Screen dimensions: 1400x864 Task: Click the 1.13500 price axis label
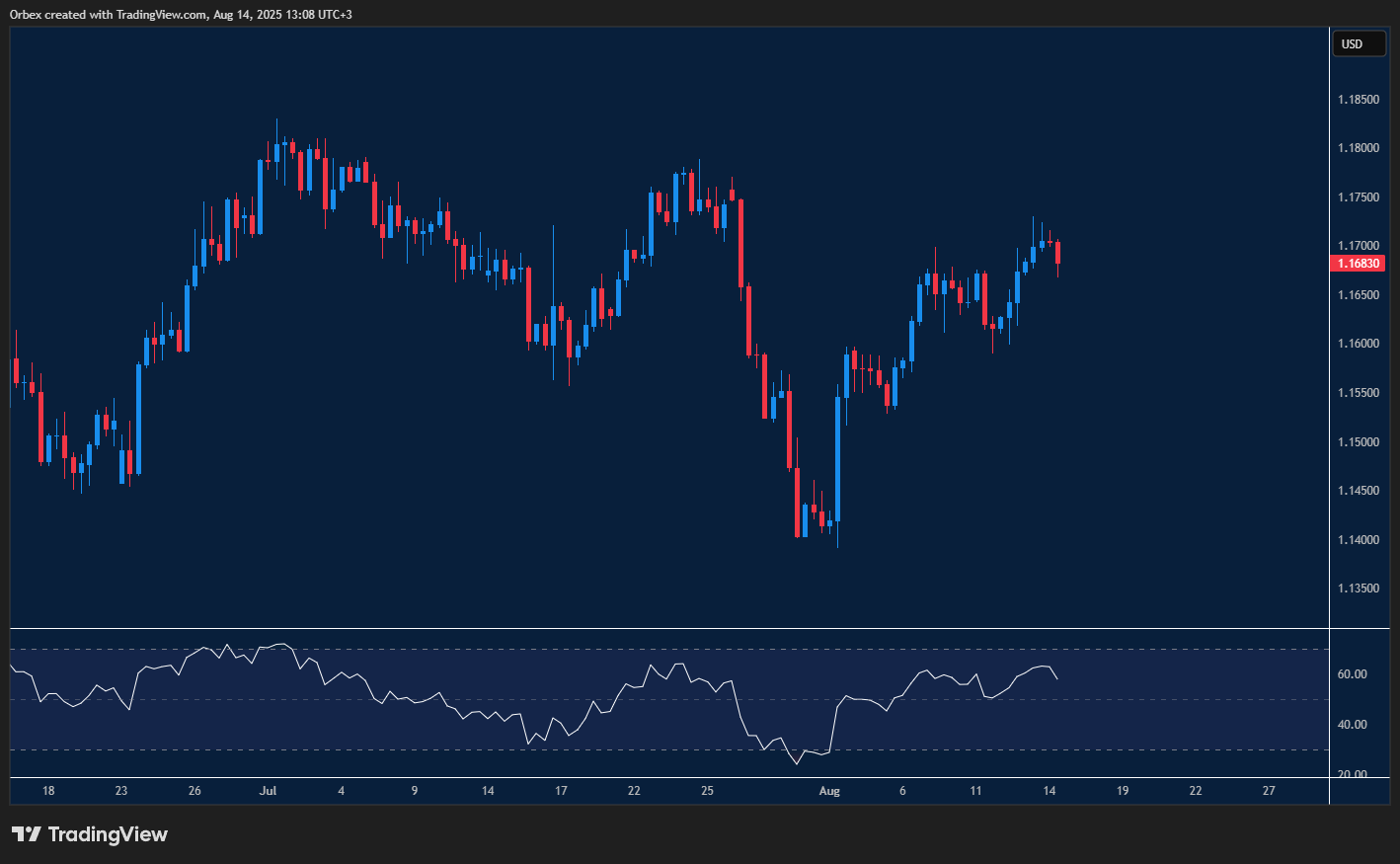tap(1358, 589)
